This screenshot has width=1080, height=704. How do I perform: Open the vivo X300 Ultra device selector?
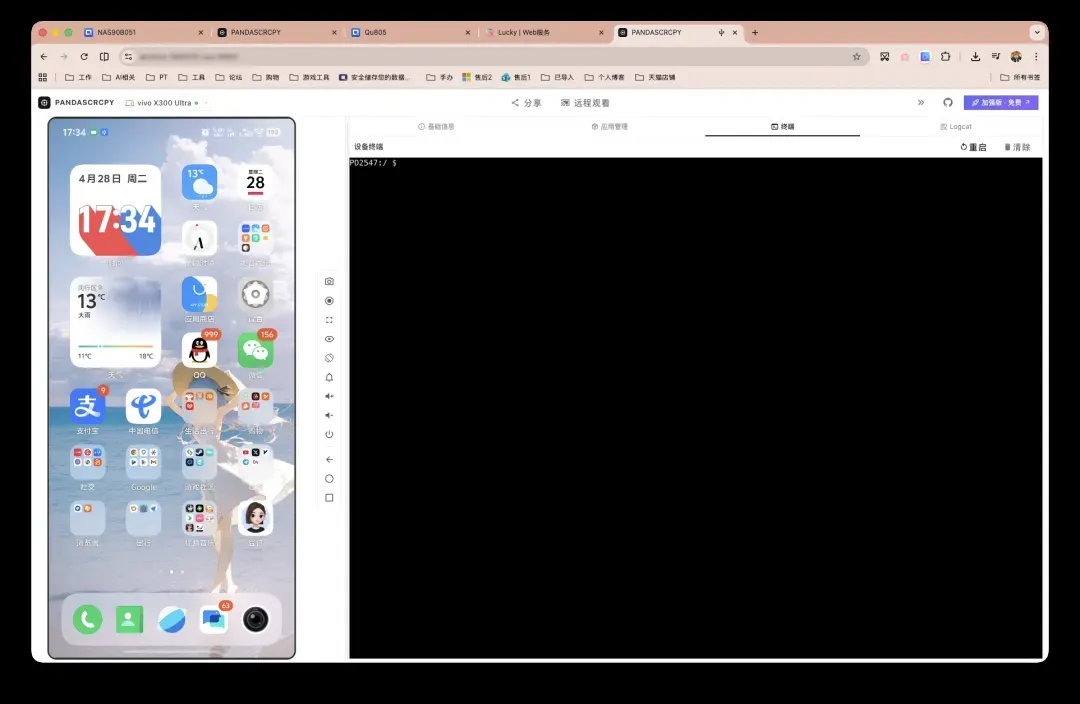(x=167, y=103)
